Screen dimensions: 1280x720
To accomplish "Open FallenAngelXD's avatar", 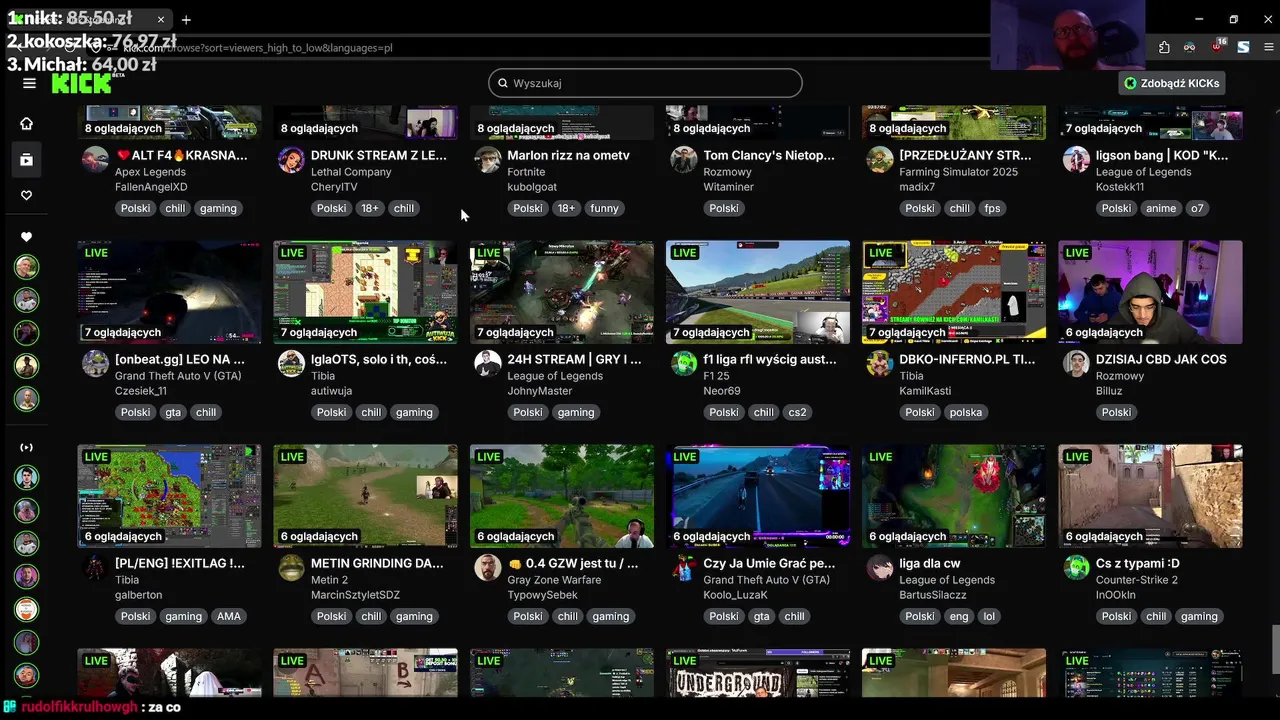I will coord(95,160).
